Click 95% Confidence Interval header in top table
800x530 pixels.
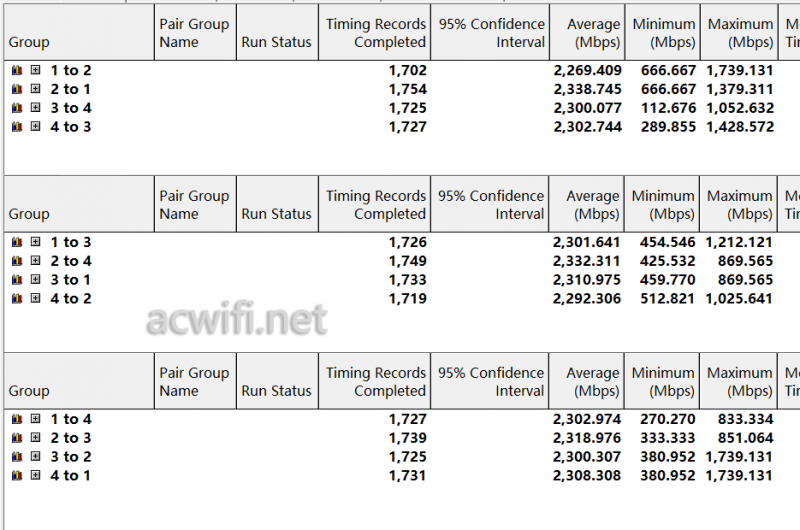pos(491,33)
